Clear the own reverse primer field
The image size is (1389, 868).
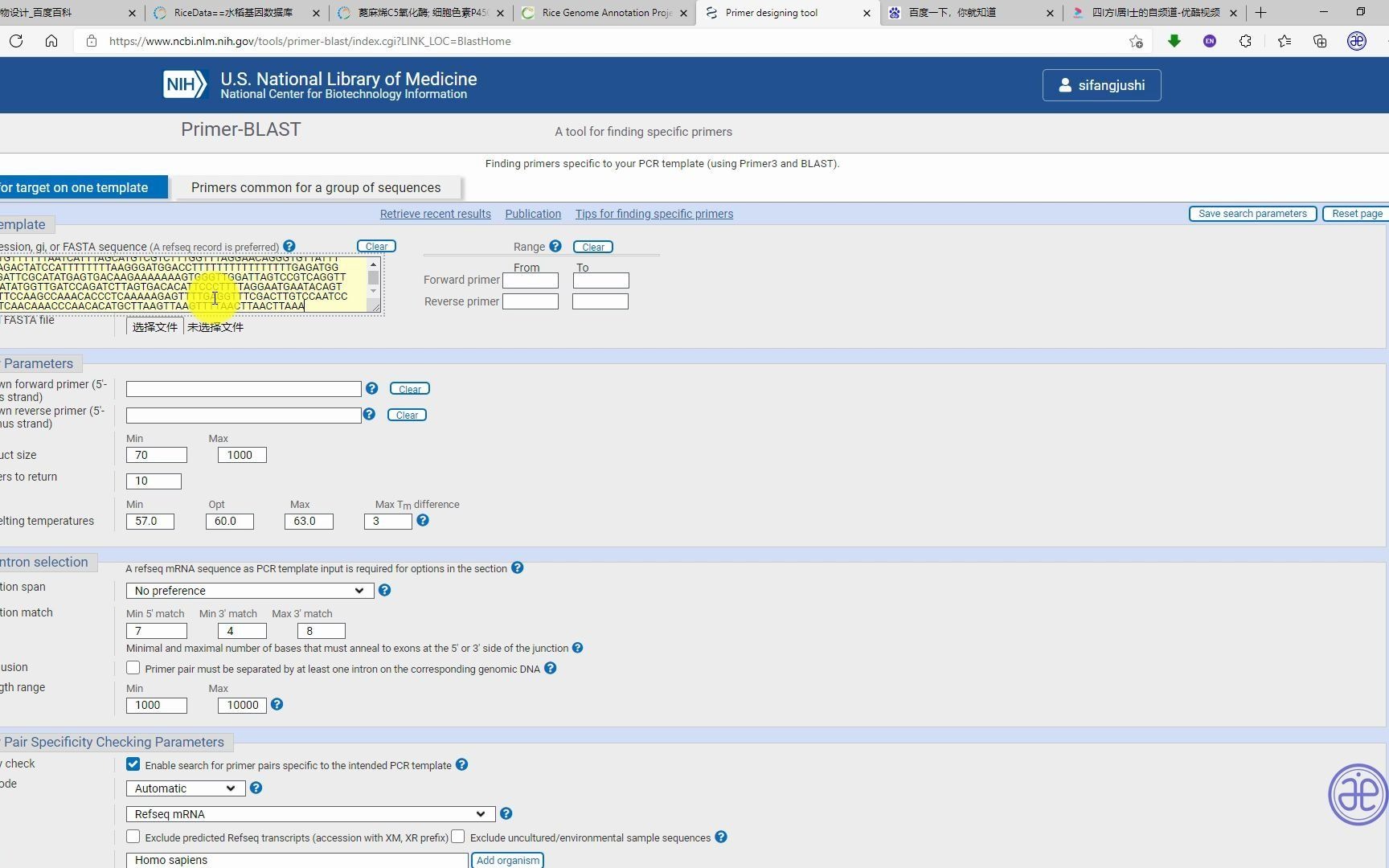[x=407, y=415]
